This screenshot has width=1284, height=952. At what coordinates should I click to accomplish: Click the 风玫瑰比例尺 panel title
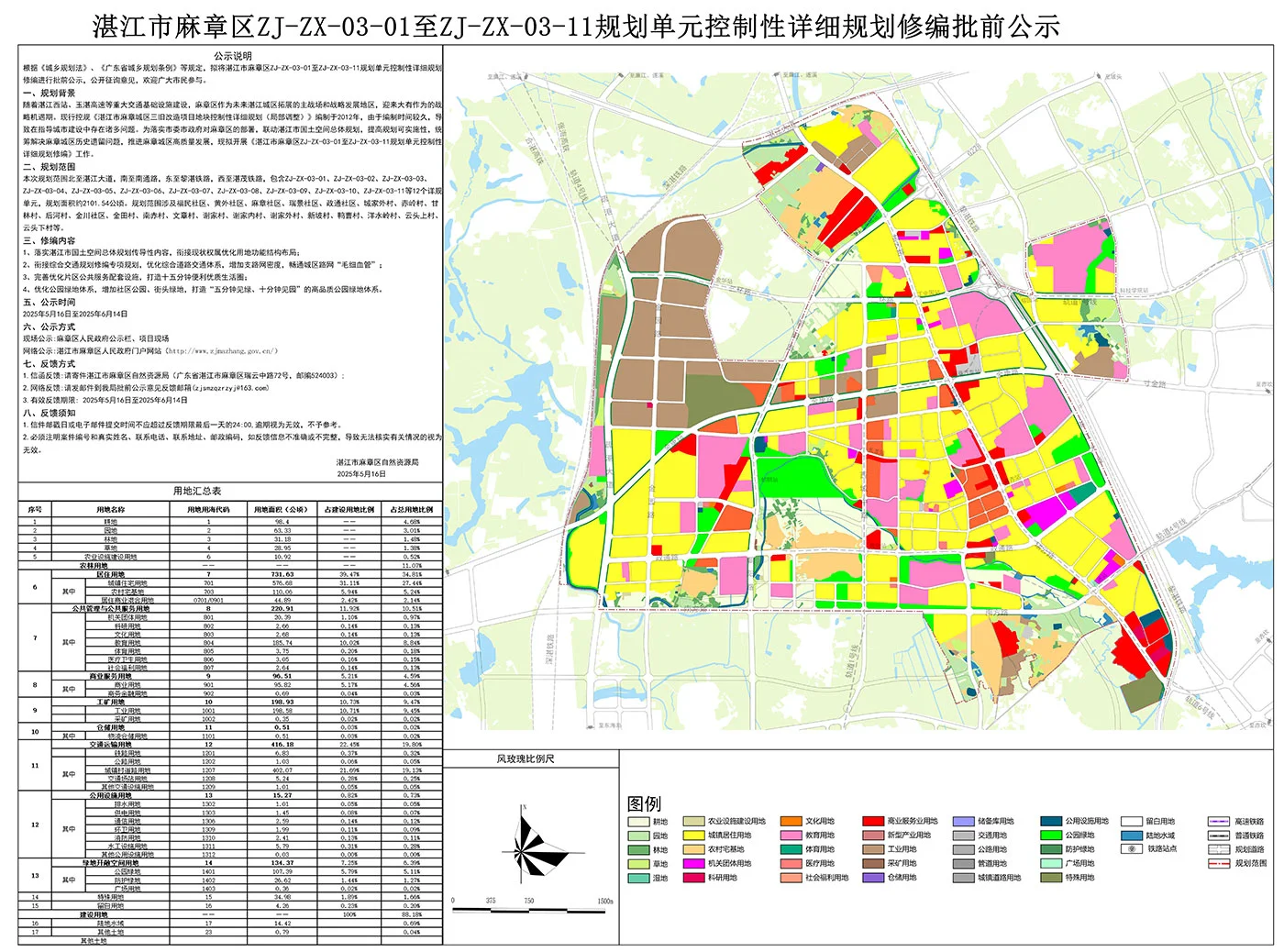(x=525, y=758)
